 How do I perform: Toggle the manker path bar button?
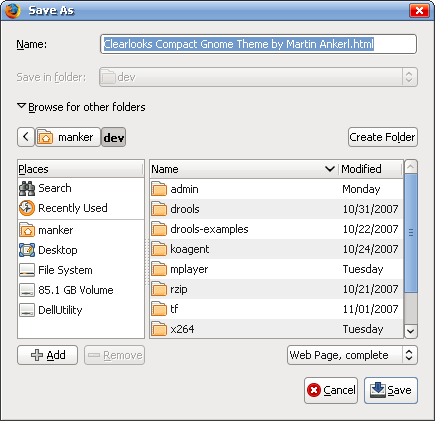click(68, 137)
